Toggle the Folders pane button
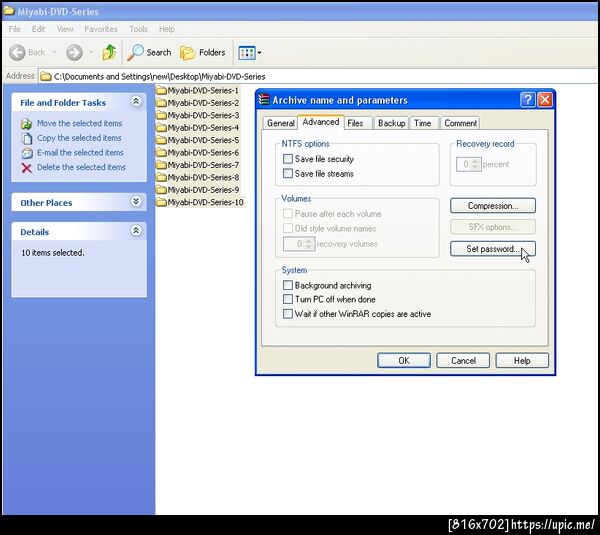Image resolution: width=600 pixels, height=535 pixels. pyautogui.click(x=203, y=52)
